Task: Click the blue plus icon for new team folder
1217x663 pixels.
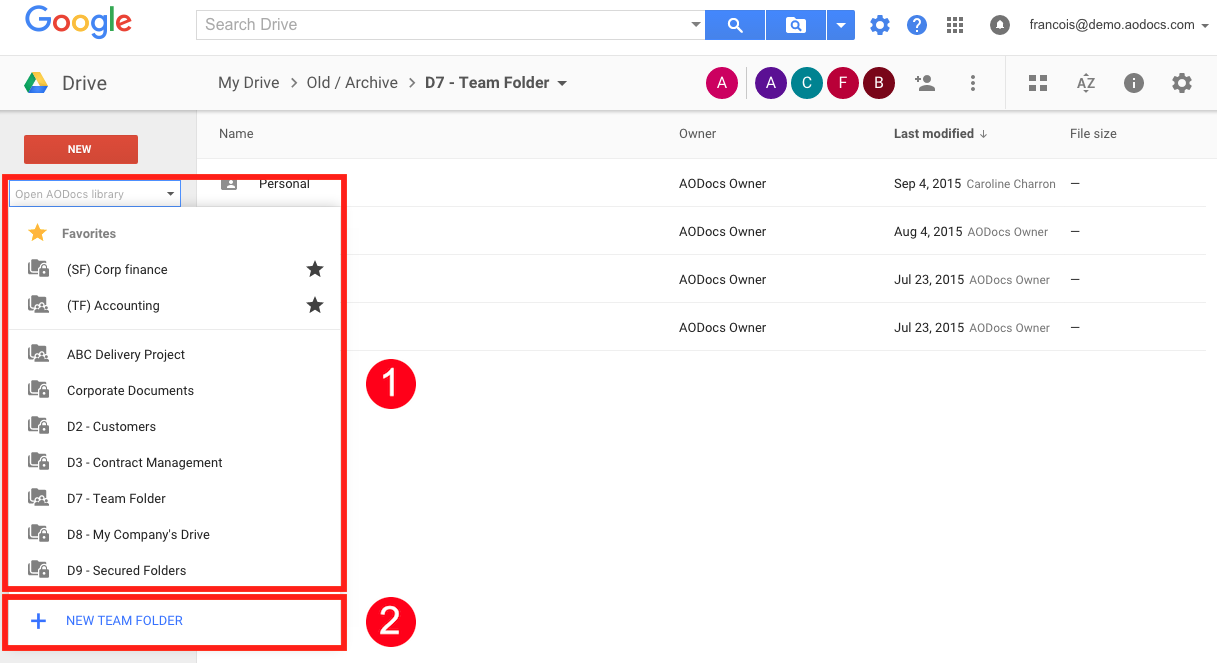Action: click(x=39, y=621)
